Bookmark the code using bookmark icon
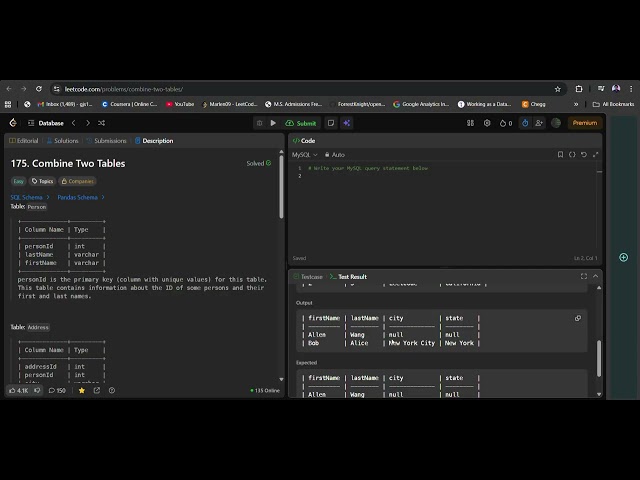 (x=560, y=155)
